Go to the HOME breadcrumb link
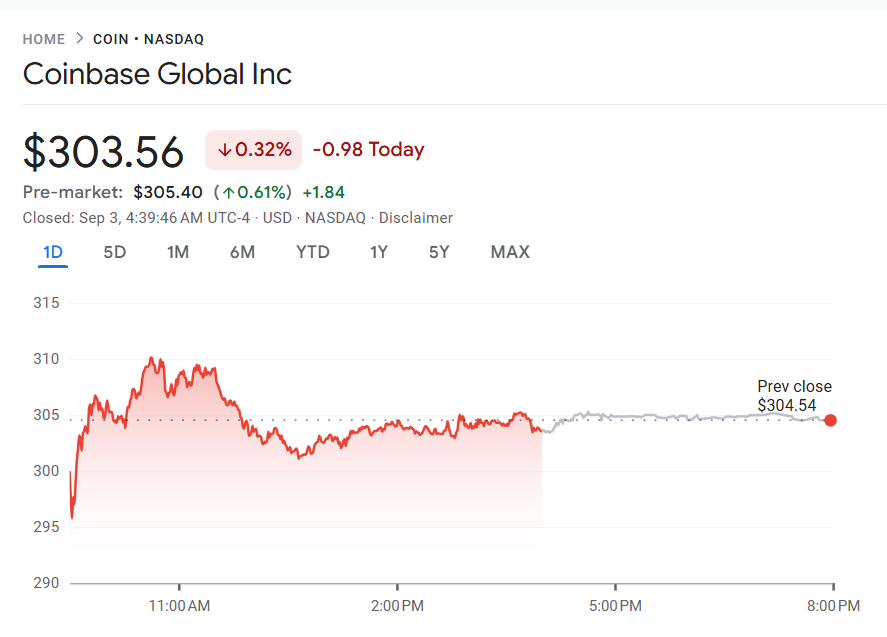The image size is (887, 637). click(x=44, y=39)
